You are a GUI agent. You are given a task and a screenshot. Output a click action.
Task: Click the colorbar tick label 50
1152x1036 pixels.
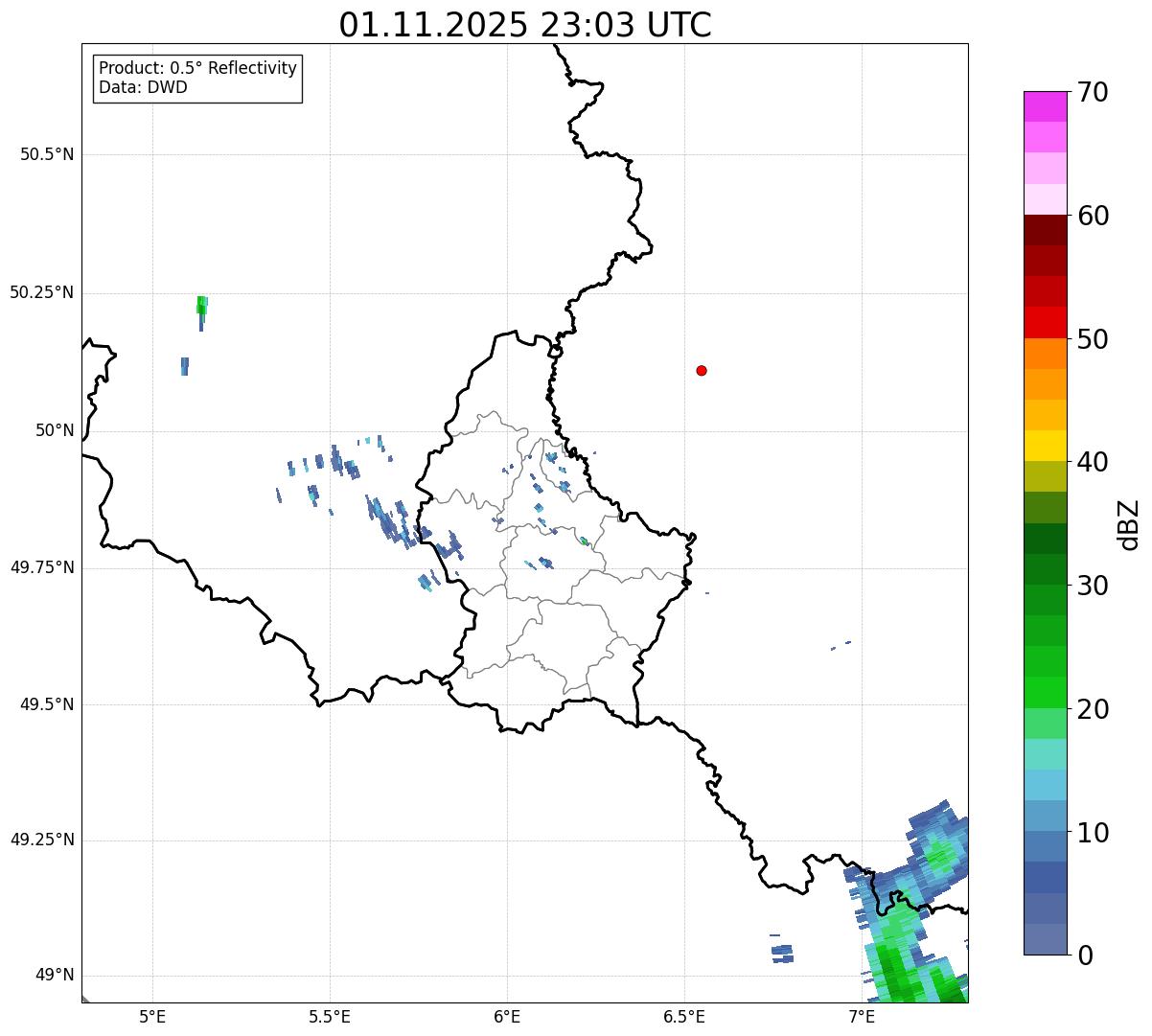(x=1093, y=339)
